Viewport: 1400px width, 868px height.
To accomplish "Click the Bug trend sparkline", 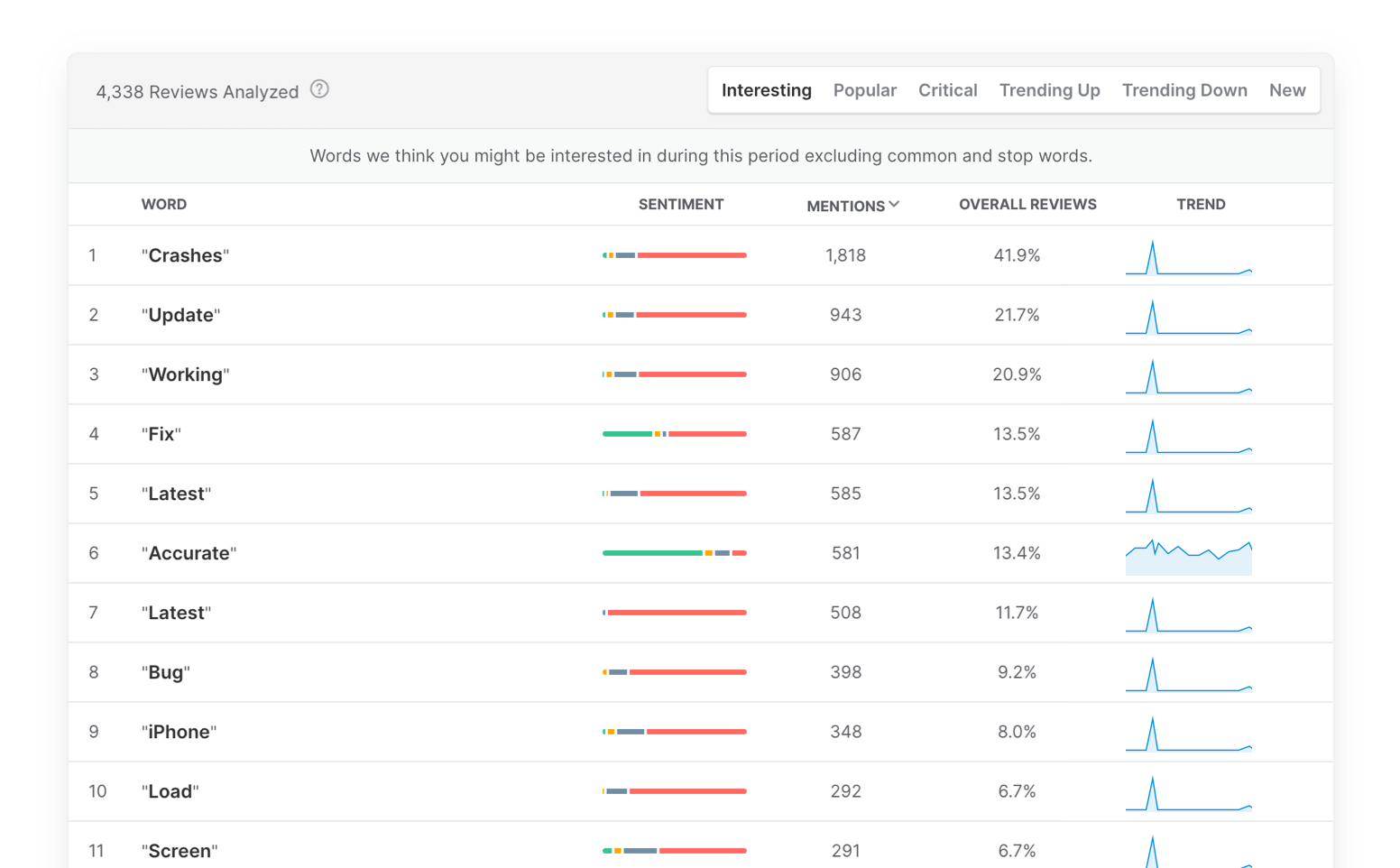I will point(1189,674).
